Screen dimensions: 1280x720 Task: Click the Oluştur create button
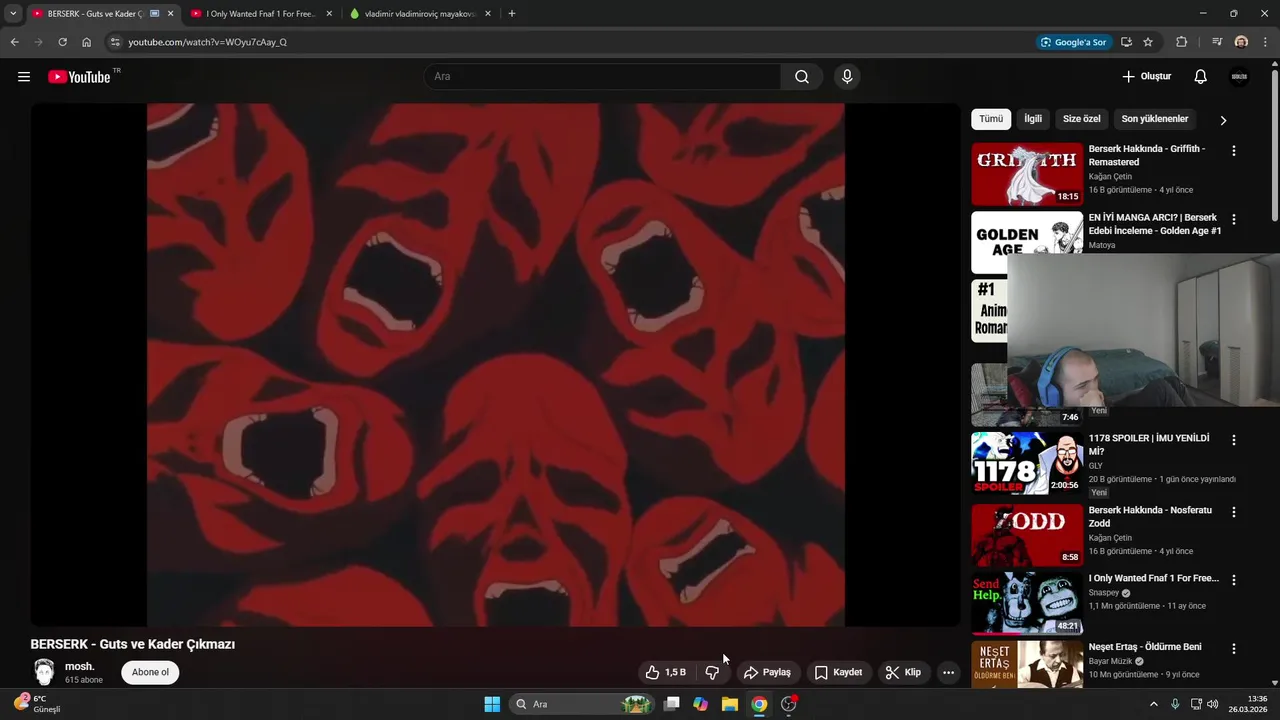[1146, 77]
